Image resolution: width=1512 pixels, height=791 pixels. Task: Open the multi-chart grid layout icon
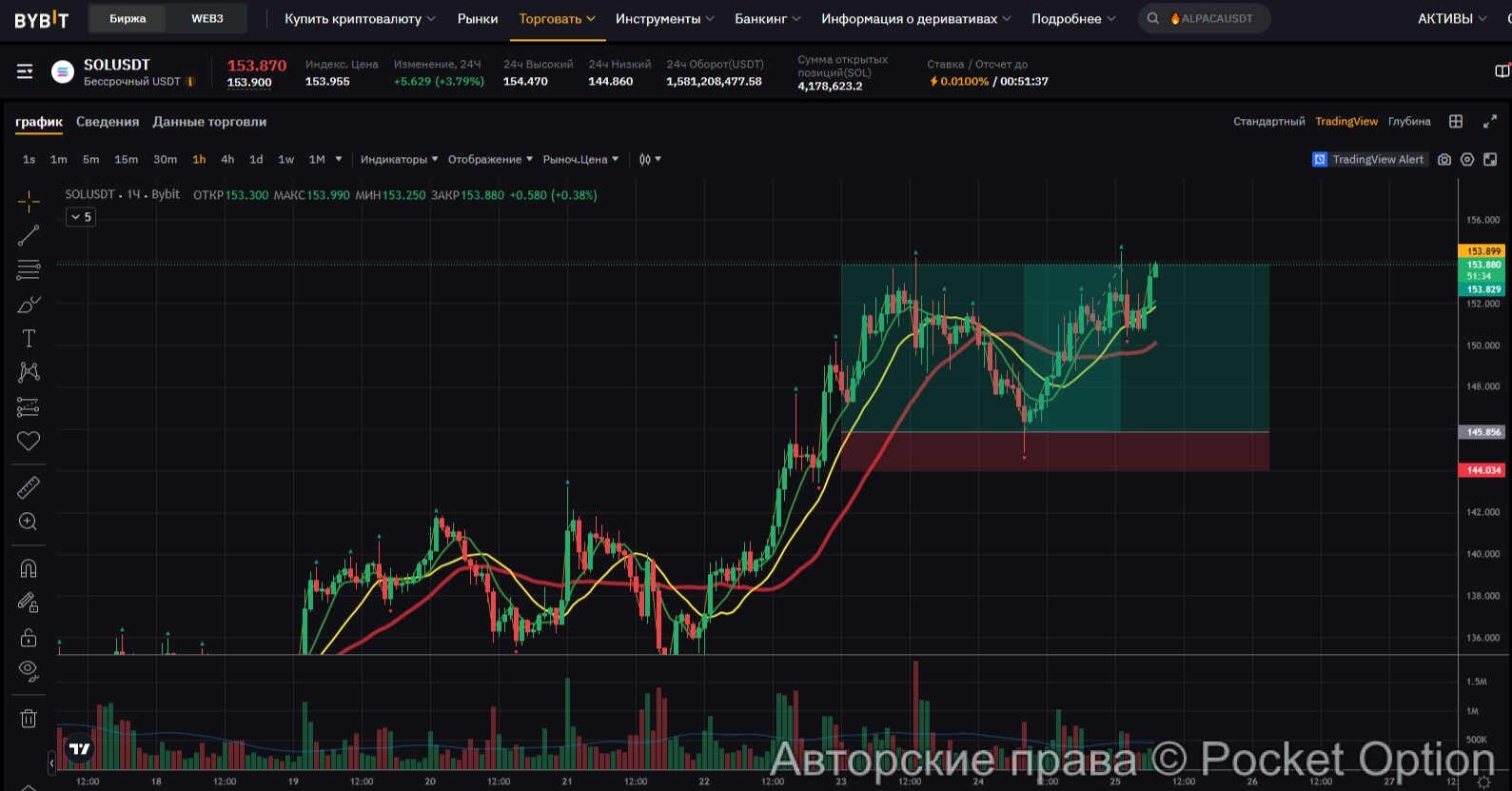(1456, 122)
